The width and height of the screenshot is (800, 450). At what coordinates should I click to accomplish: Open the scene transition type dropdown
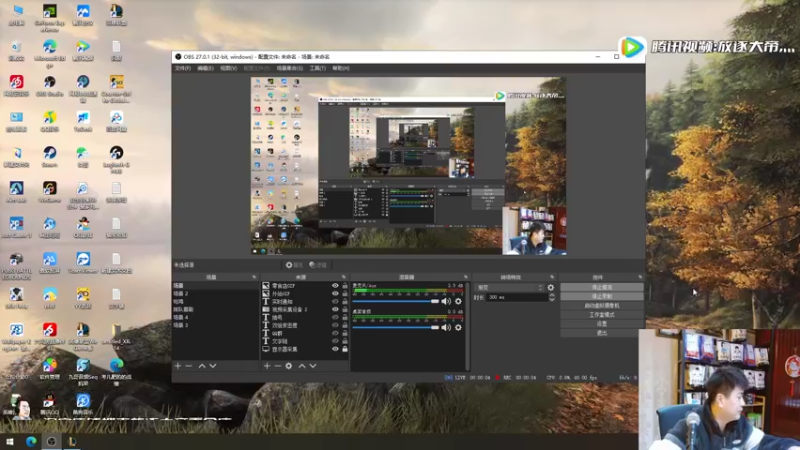coord(509,287)
